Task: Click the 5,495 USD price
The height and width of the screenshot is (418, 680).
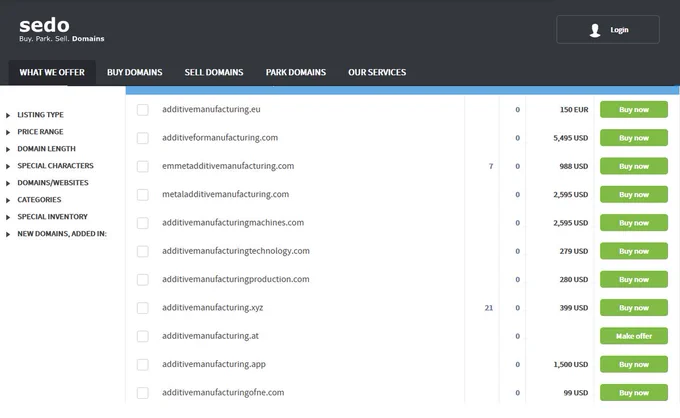Action: coord(571,138)
